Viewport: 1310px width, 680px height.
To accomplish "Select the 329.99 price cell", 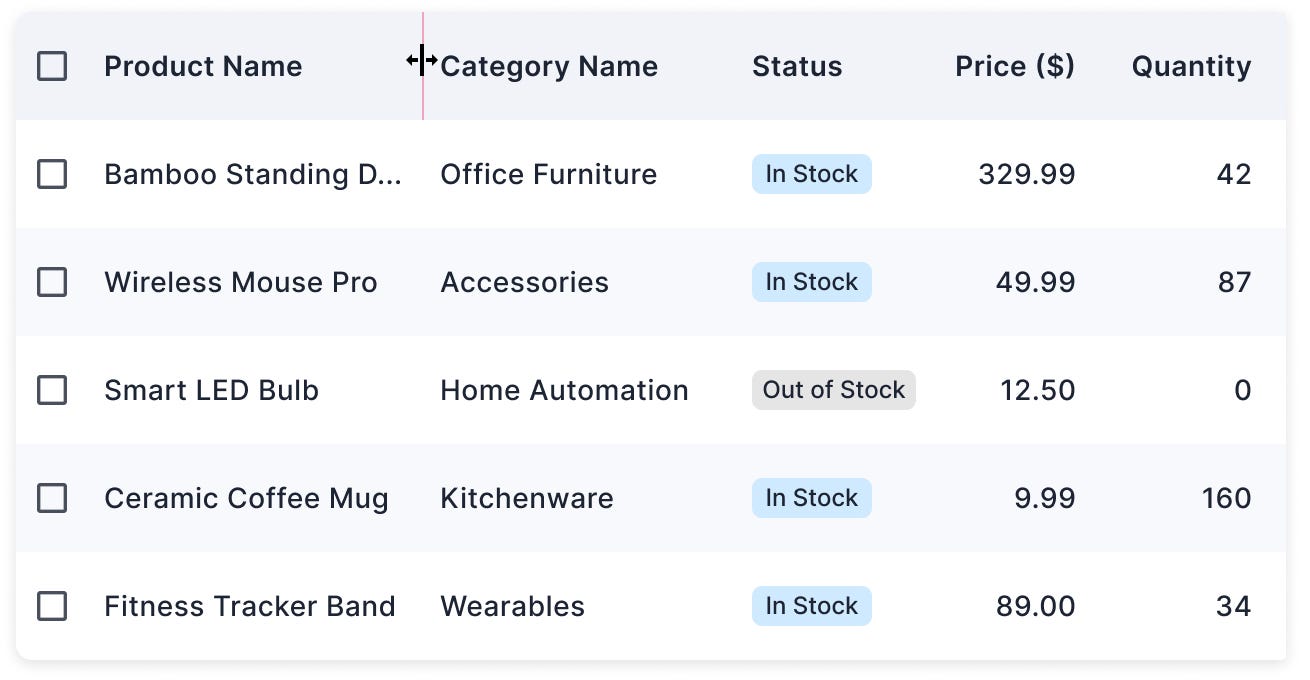I will tap(1027, 174).
